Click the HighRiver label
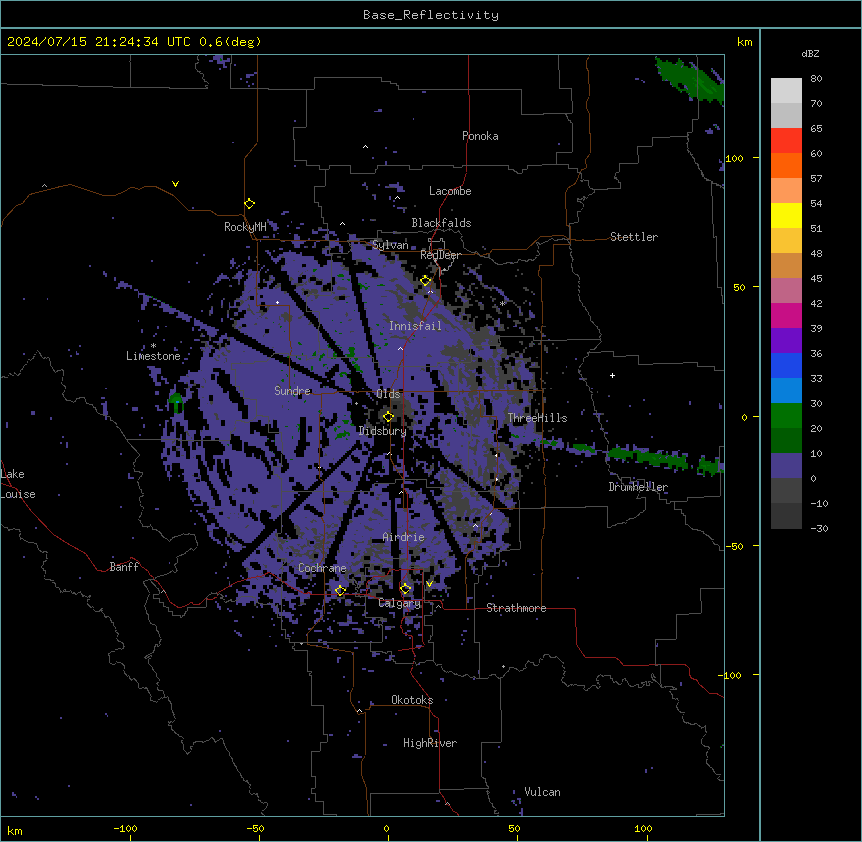The width and height of the screenshot is (862, 842). point(430,743)
